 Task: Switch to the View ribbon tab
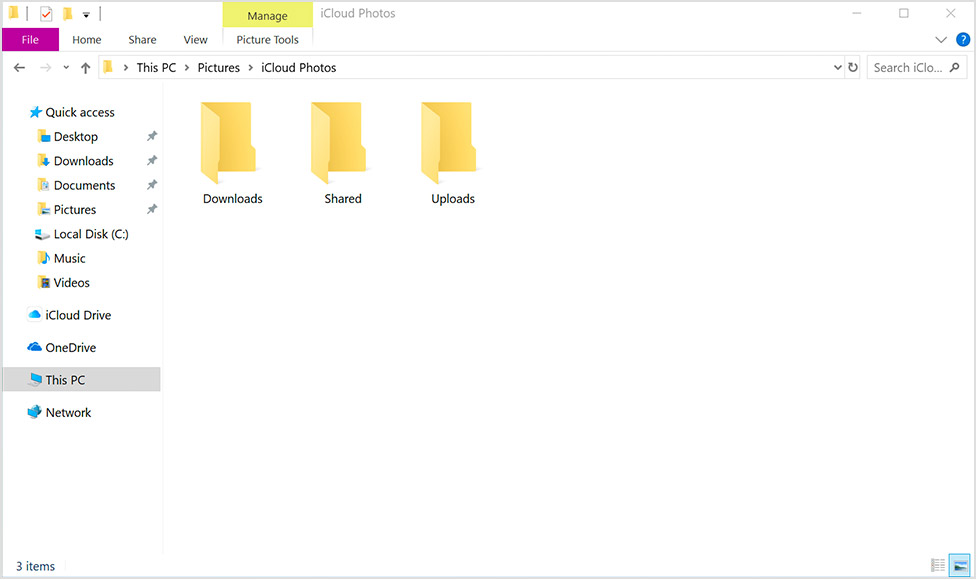click(x=195, y=40)
